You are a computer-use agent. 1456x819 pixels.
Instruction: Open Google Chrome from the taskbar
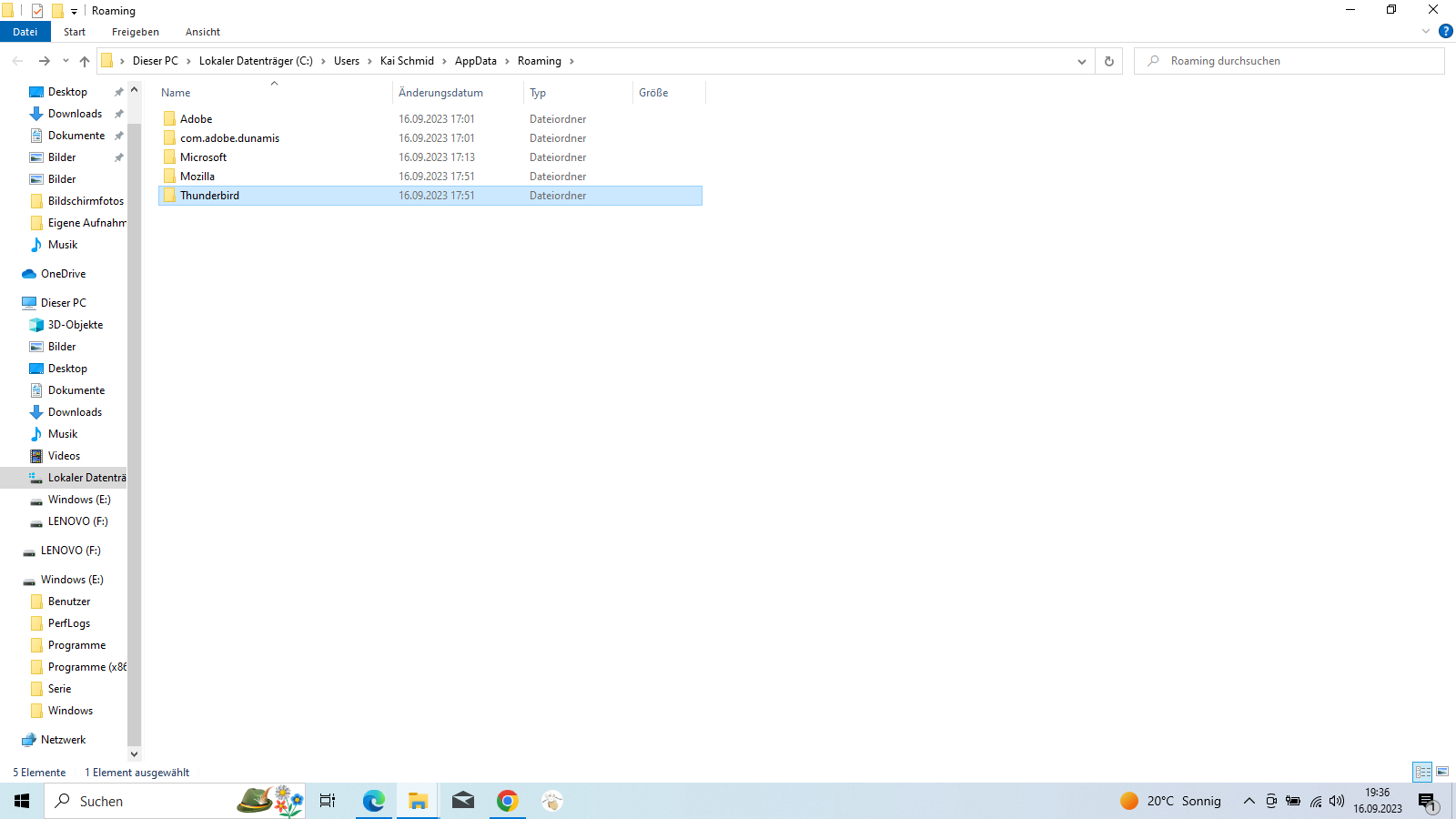(x=507, y=801)
